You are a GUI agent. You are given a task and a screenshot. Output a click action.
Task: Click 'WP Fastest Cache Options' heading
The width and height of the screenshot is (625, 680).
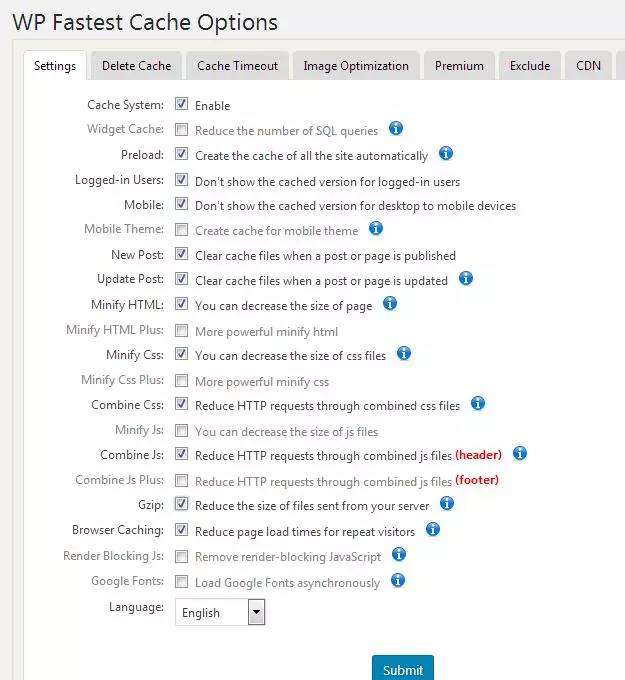145,22
